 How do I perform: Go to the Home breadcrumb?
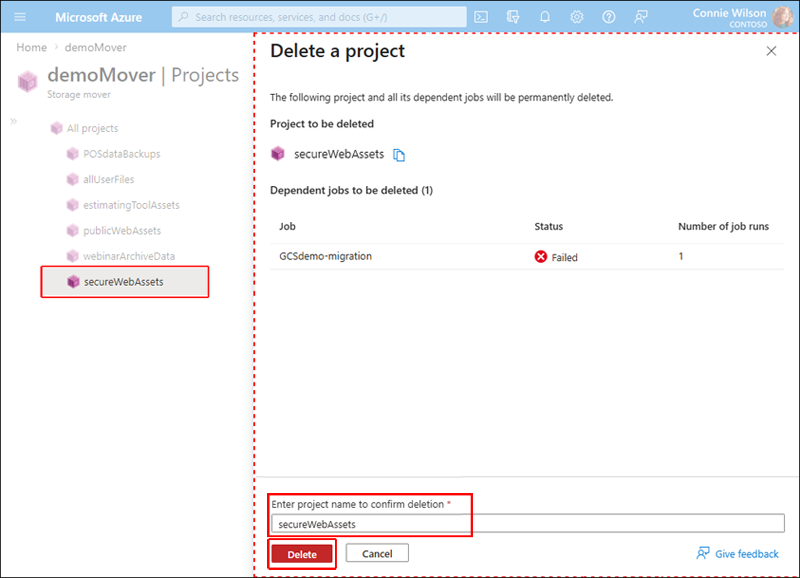coord(31,47)
